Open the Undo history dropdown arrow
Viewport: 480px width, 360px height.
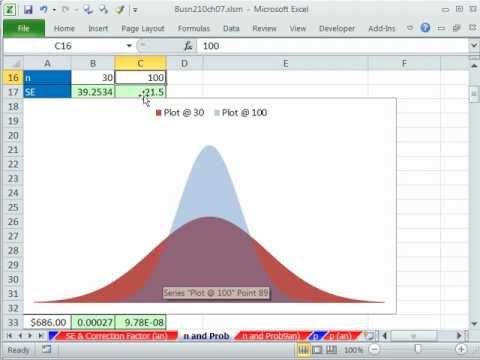tap(54, 10)
